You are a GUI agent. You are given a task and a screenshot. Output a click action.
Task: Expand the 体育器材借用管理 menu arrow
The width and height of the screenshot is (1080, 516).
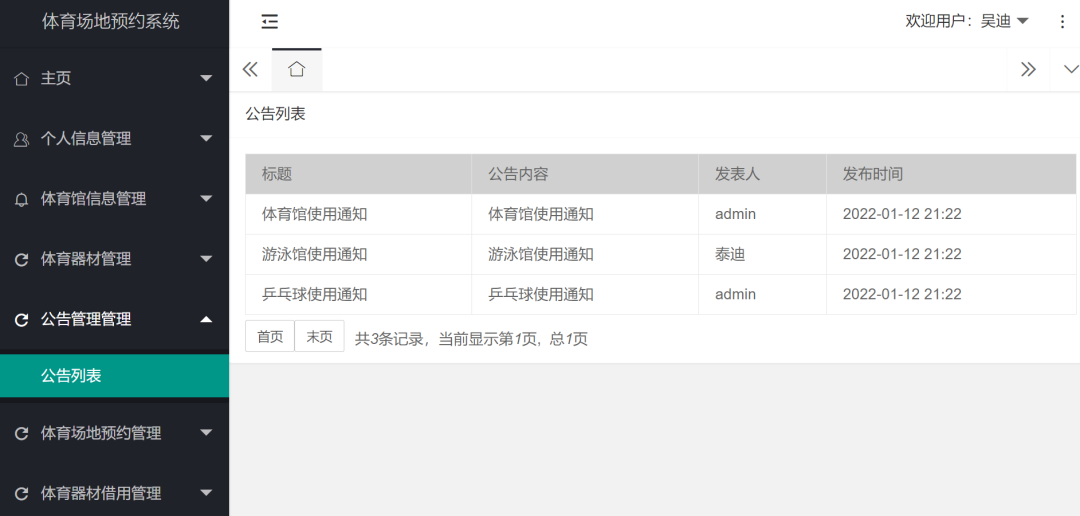tap(206, 493)
